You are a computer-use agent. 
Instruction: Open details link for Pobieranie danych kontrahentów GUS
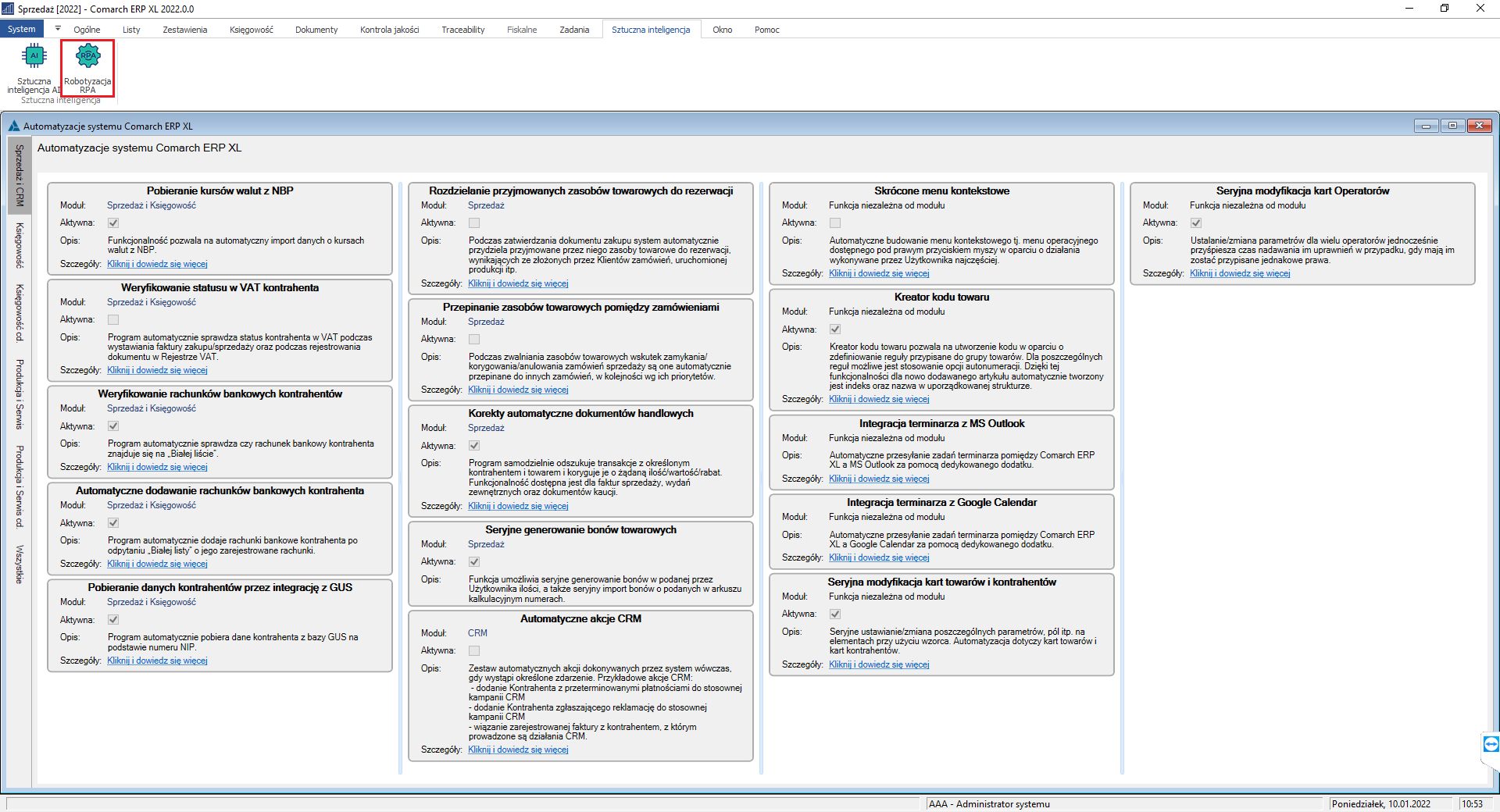click(x=157, y=661)
